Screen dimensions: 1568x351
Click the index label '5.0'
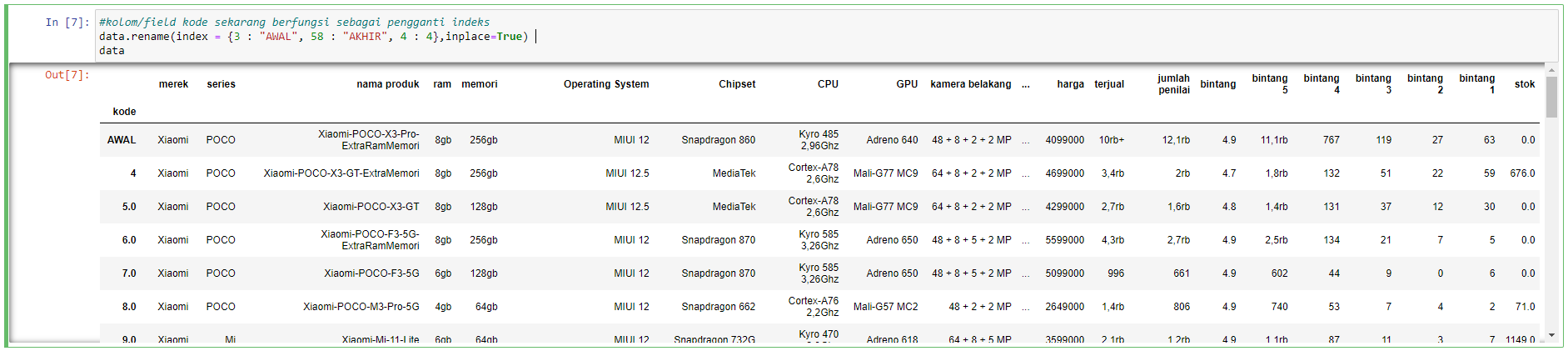click(129, 207)
